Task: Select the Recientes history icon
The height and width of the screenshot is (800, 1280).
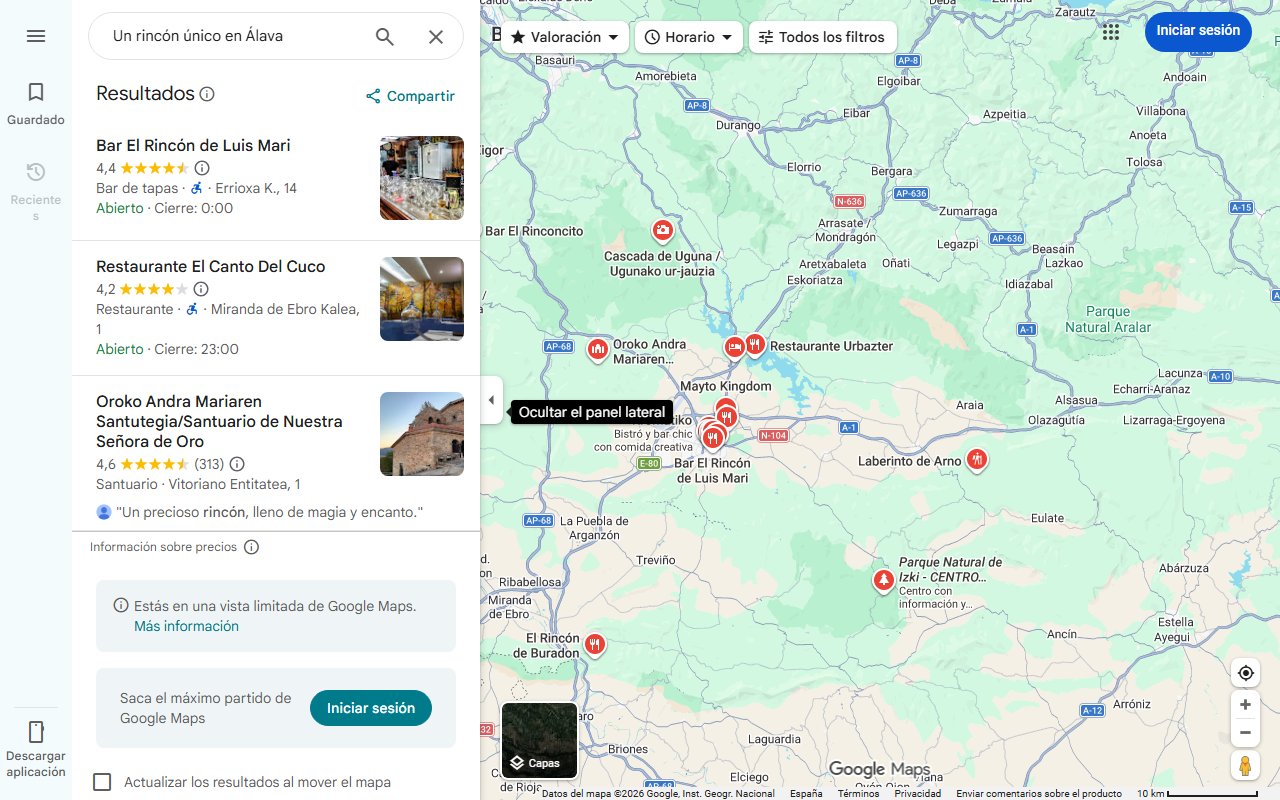Action: click(36, 171)
